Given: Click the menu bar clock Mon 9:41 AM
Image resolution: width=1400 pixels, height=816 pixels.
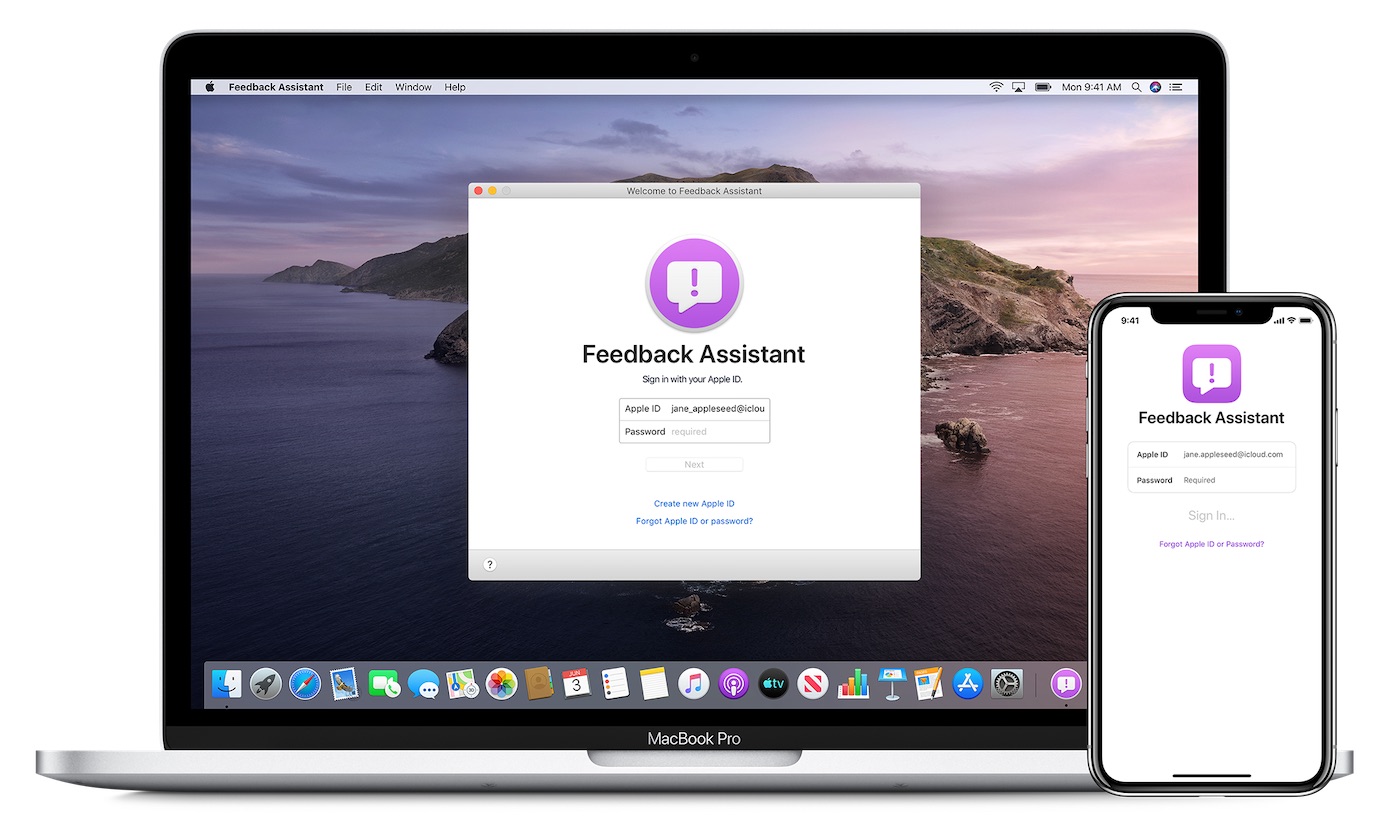Looking at the screenshot, I should (x=1091, y=87).
